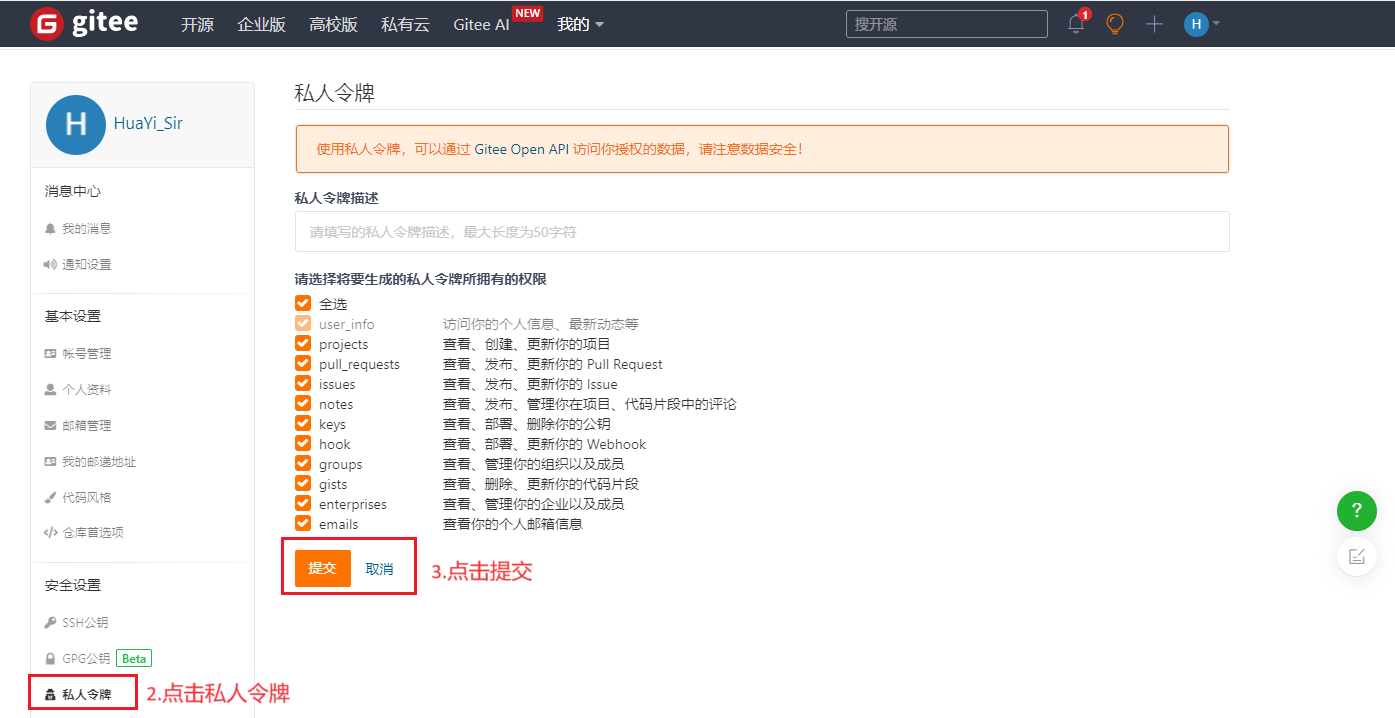The height and width of the screenshot is (718, 1395).
Task: Open the Gitee AI nav item
Action: [x=481, y=24]
